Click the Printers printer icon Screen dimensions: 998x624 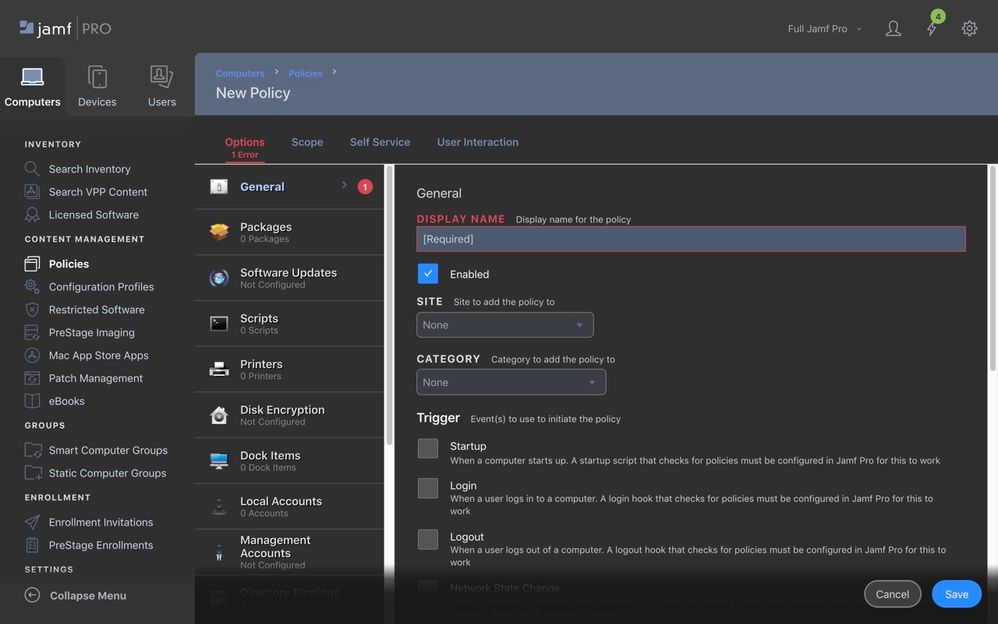click(x=219, y=369)
